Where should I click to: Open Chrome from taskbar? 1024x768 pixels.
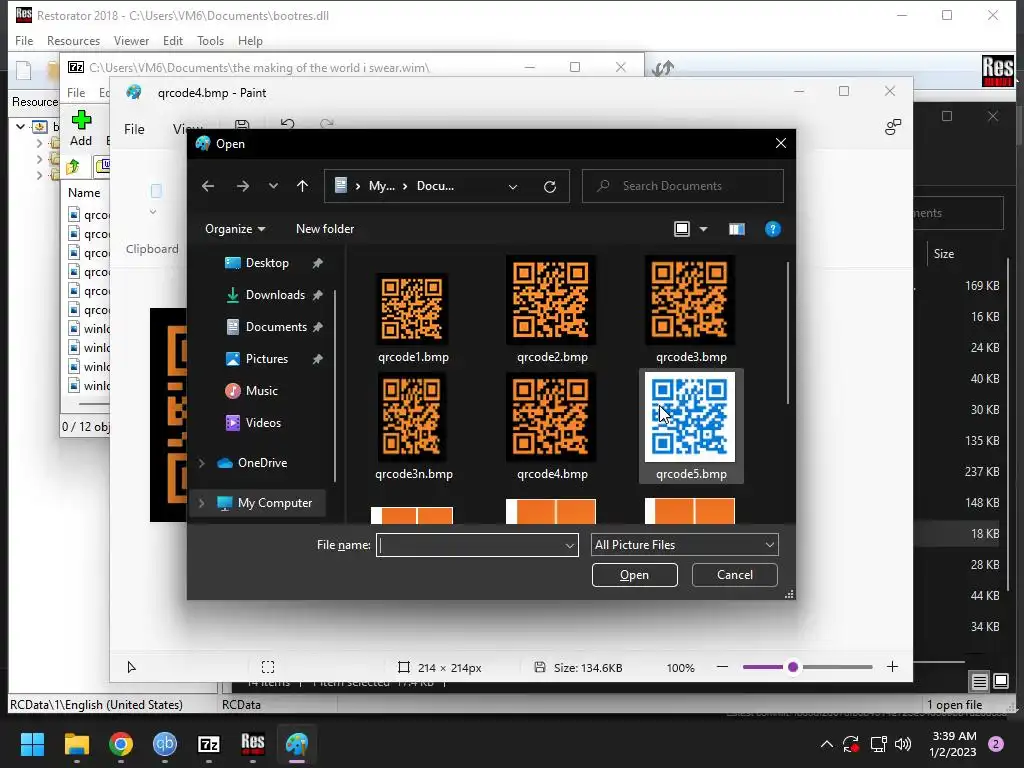coord(121,744)
